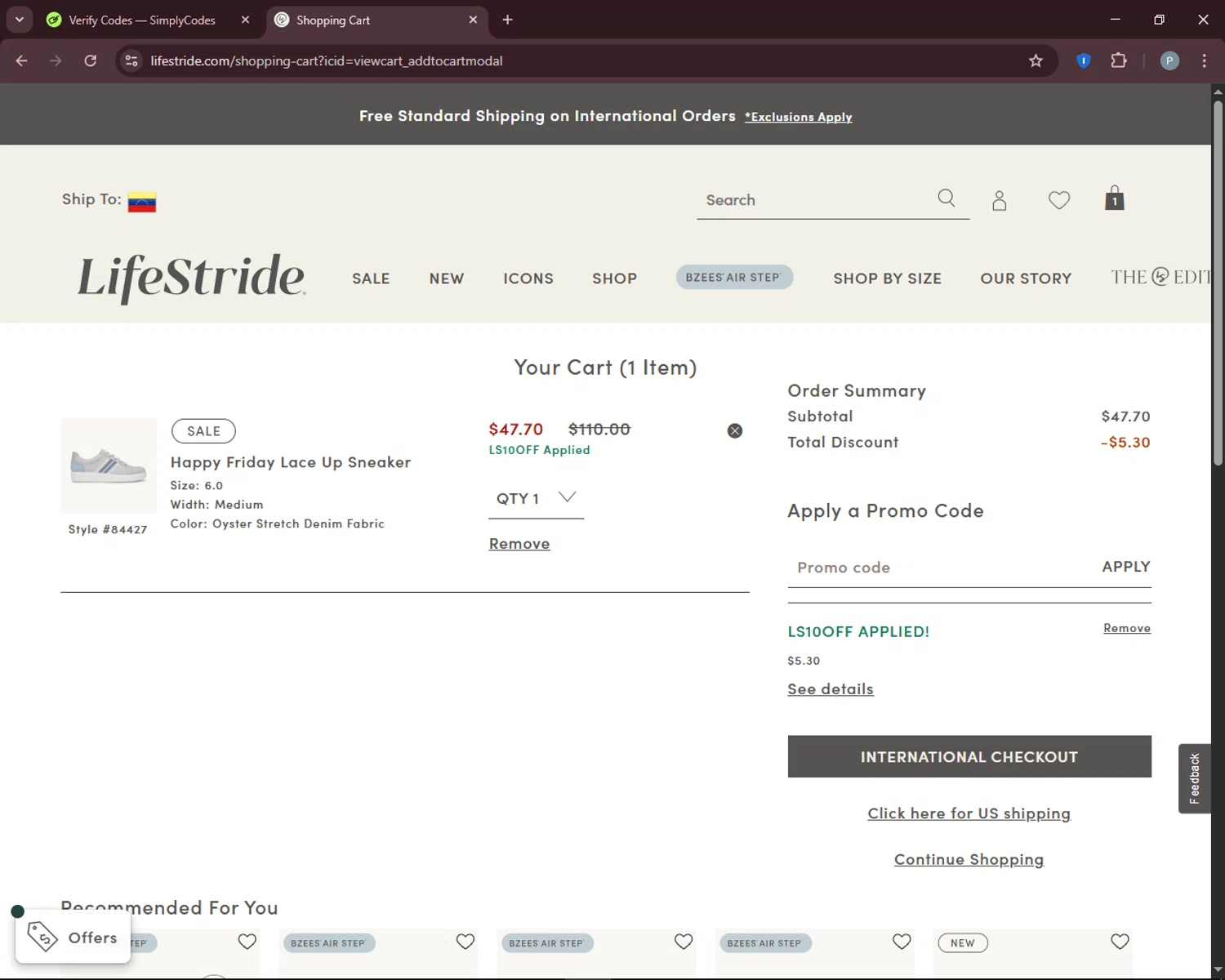Click the -$5.30 total discount value

click(1125, 443)
